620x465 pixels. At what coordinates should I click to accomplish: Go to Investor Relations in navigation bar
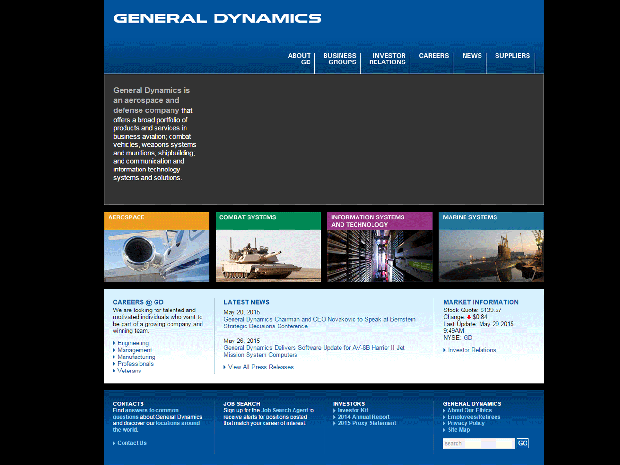coord(388,59)
